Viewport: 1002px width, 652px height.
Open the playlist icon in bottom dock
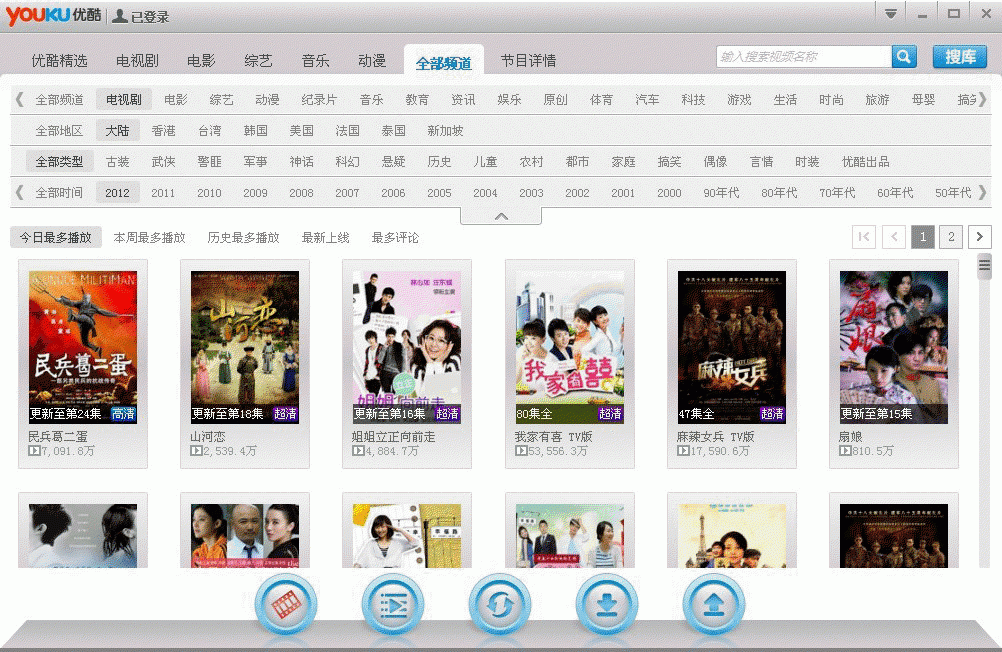[x=393, y=605]
